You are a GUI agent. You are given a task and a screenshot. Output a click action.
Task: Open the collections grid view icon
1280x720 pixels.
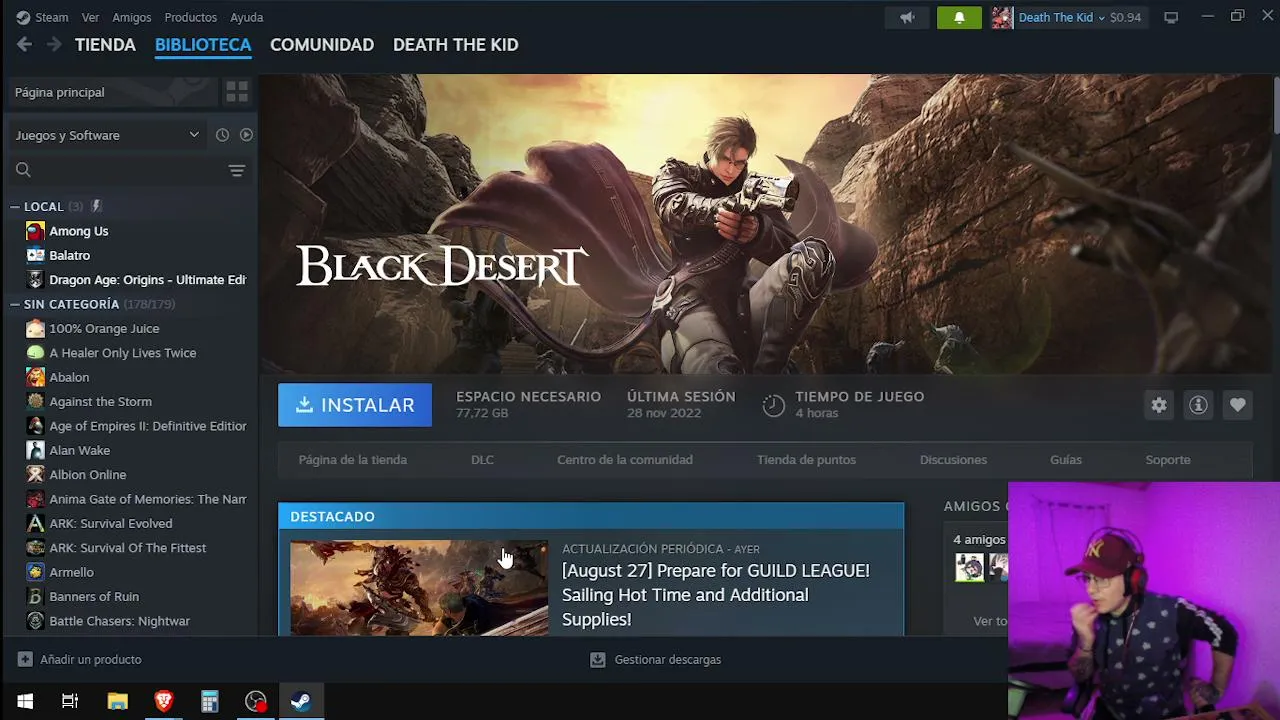click(x=237, y=92)
